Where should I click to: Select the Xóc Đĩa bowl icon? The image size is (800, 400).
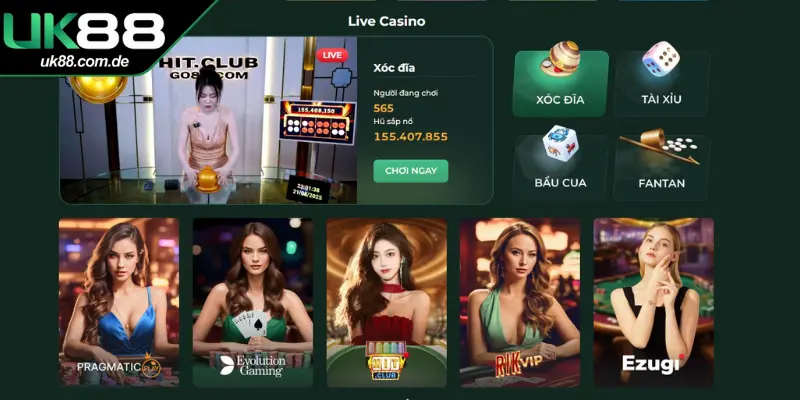[560, 59]
